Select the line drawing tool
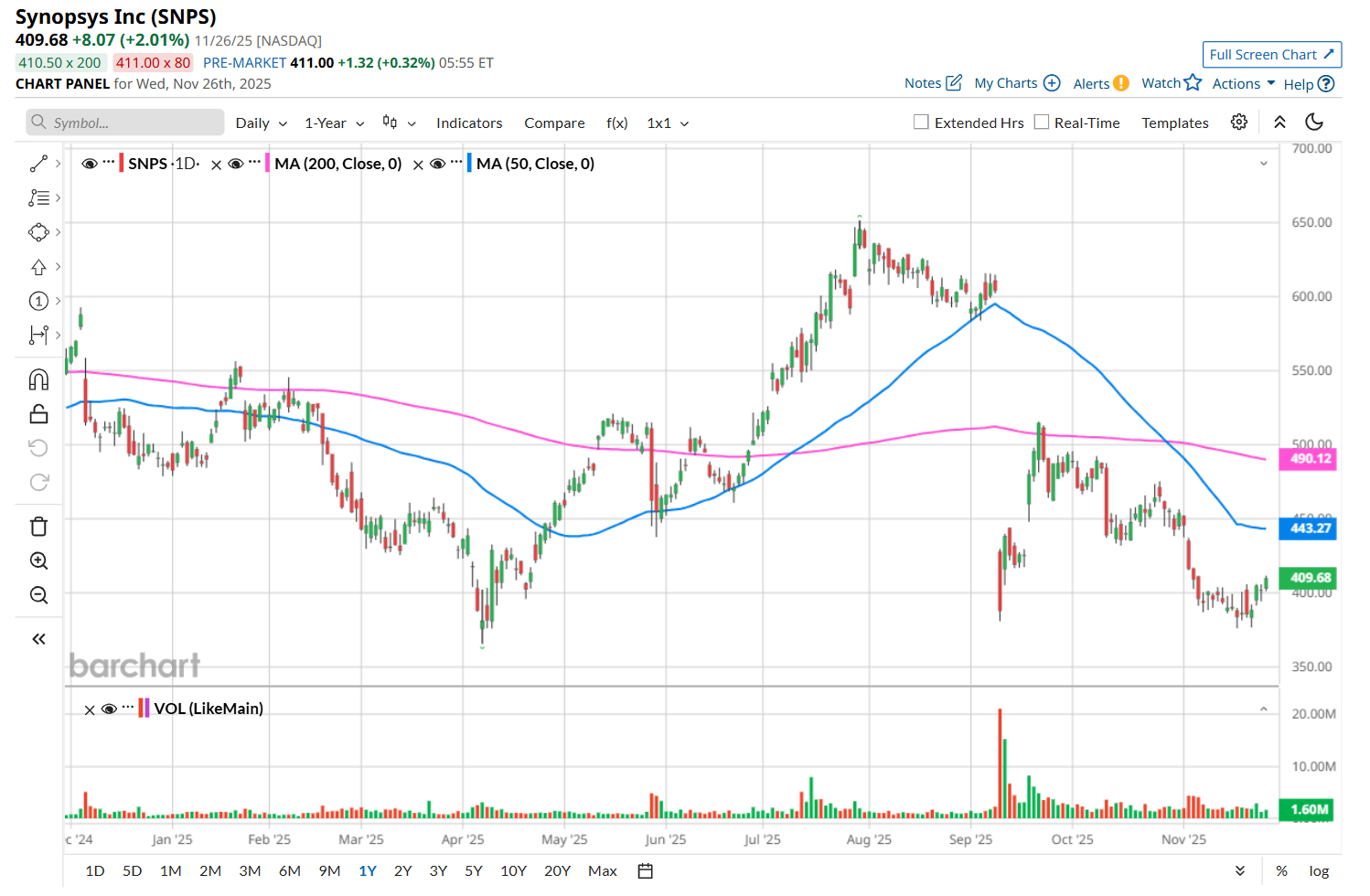The image size is (1370, 896). coord(38,164)
